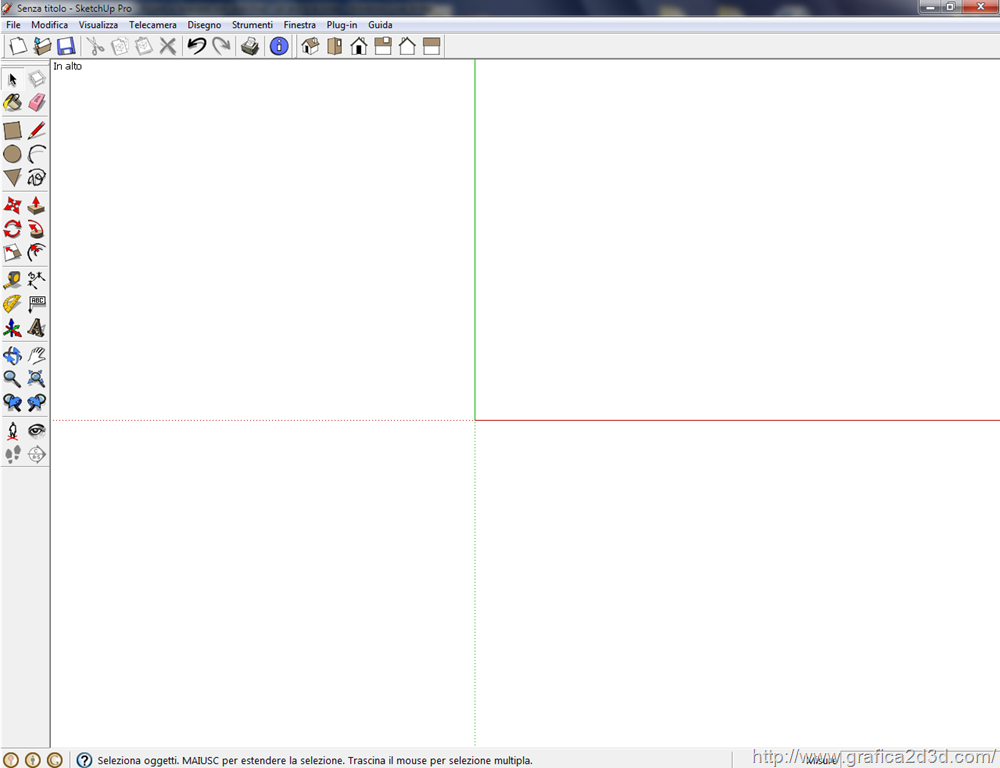Screen dimensions: 1000x768
Task: Pick the 3D Text tool
Action: (x=37, y=328)
